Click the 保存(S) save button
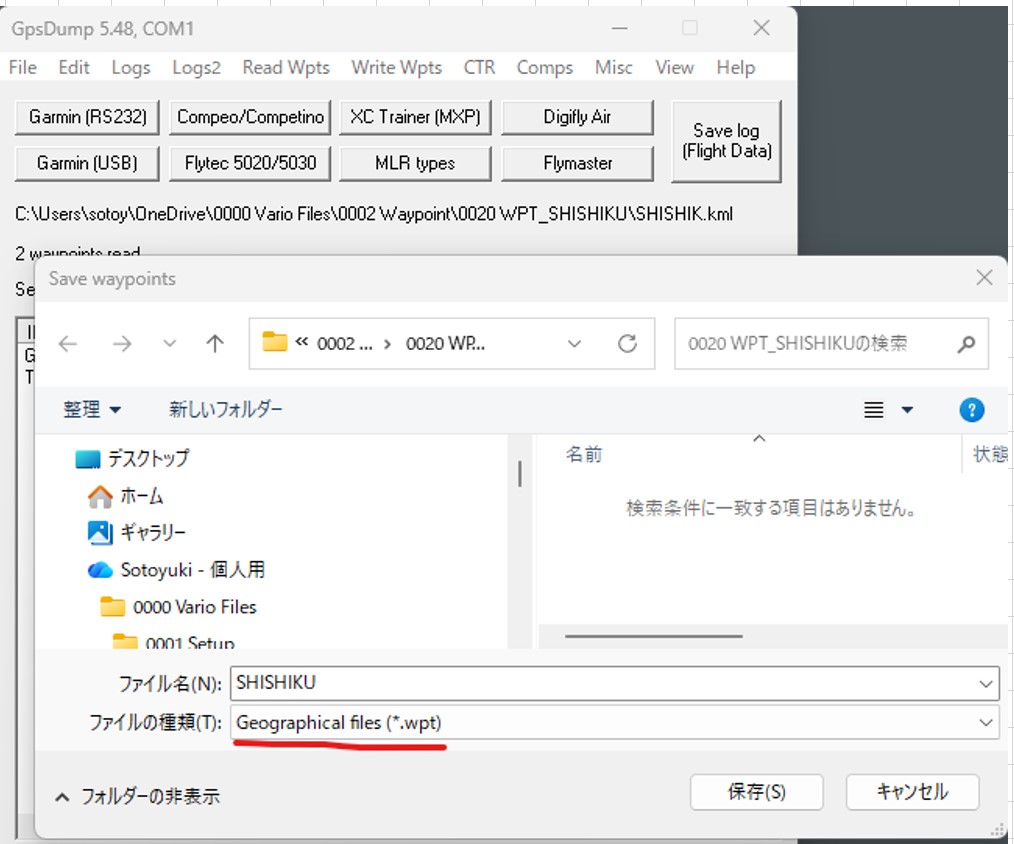 pos(756,792)
